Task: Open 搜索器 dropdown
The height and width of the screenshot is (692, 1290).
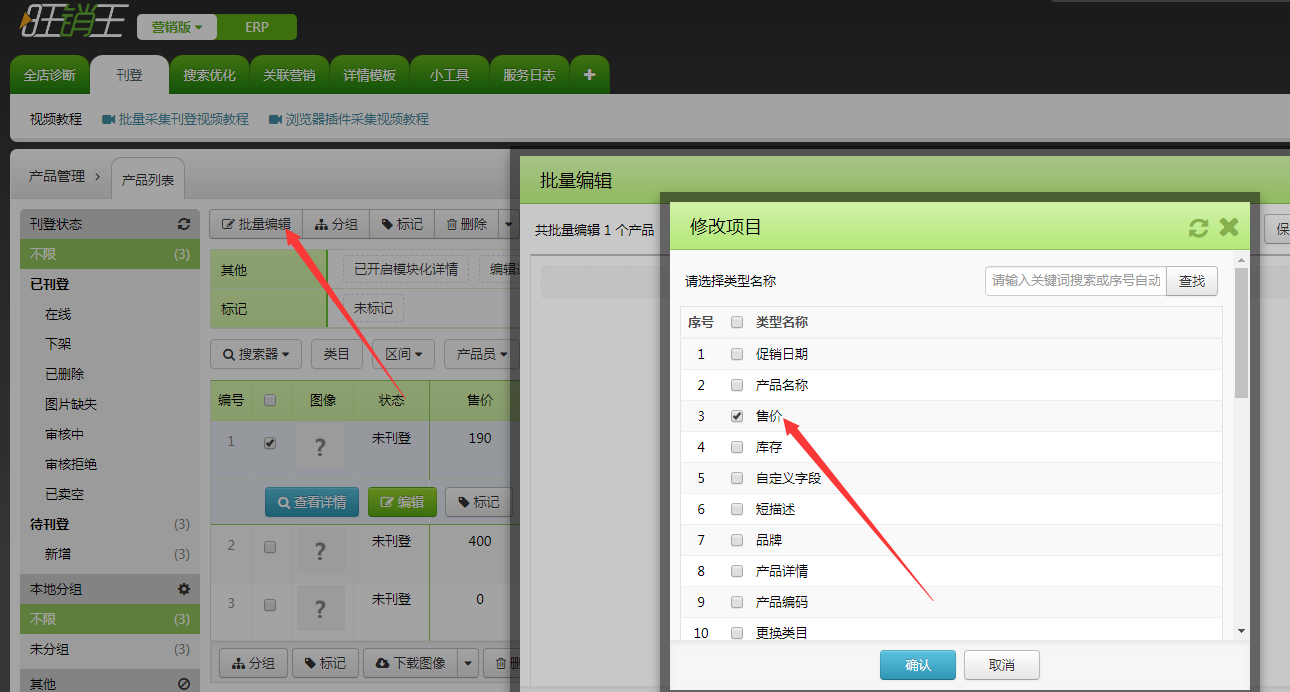Action: coord(256,354)
